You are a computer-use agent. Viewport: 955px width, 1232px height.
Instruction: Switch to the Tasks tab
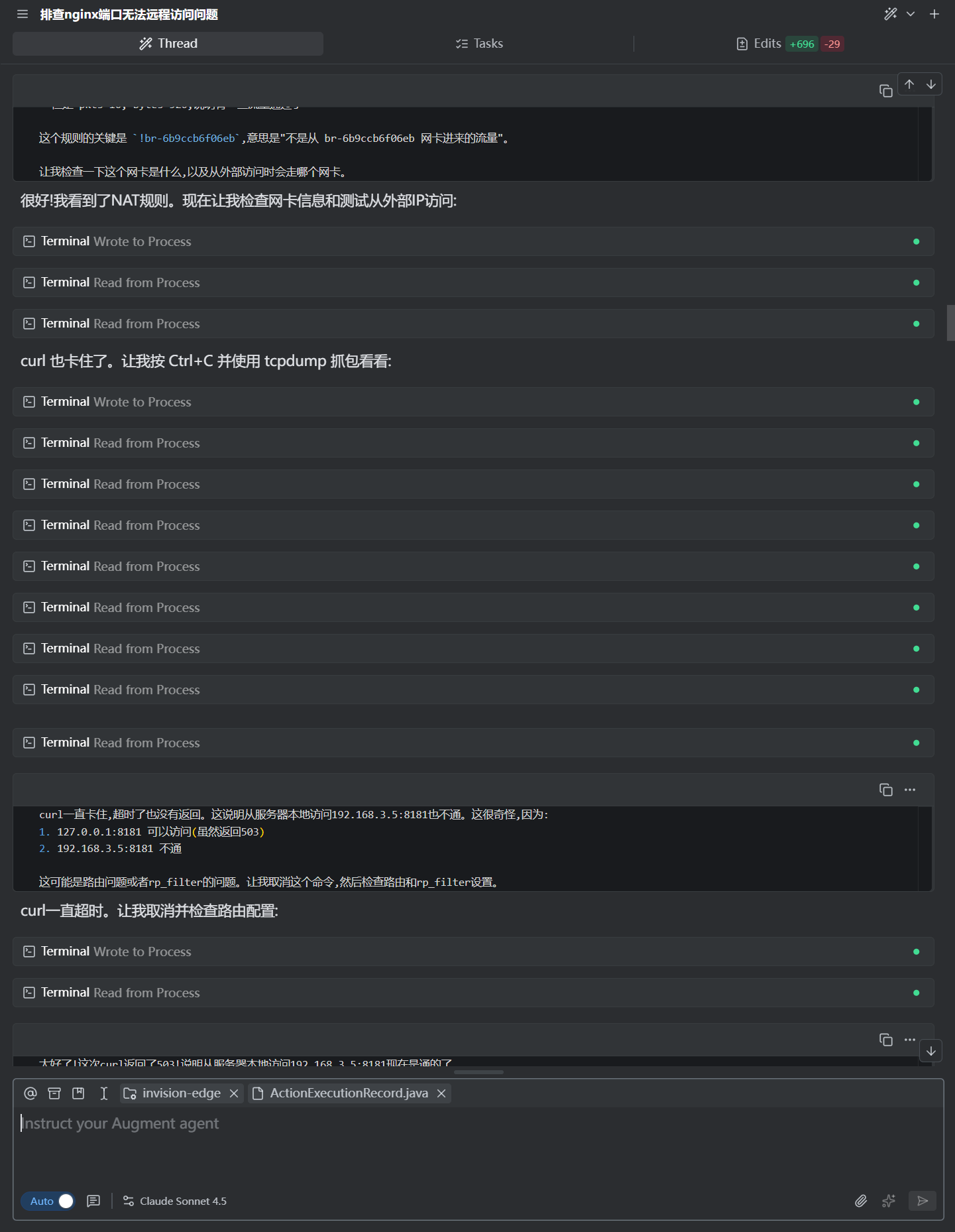tap(479, 44)
